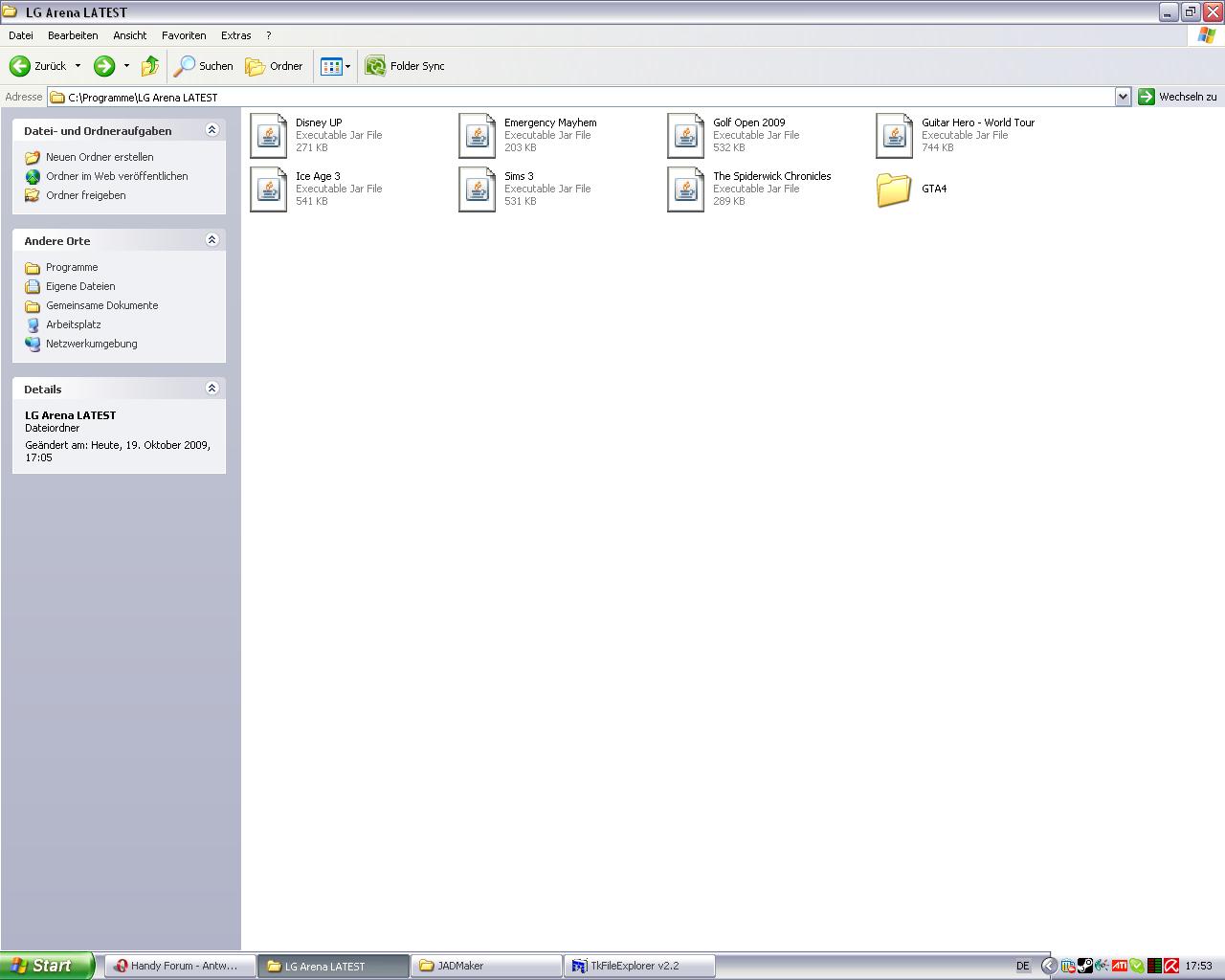Click the LG Arena LATEST taskbar button

(333, 966)
